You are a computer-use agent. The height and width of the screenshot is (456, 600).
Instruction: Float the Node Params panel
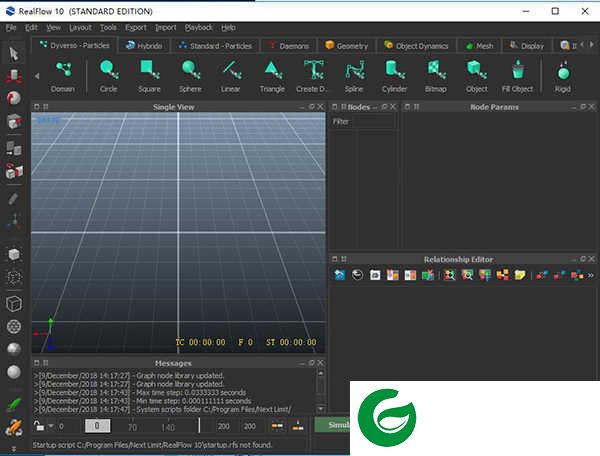pos(583,107)
